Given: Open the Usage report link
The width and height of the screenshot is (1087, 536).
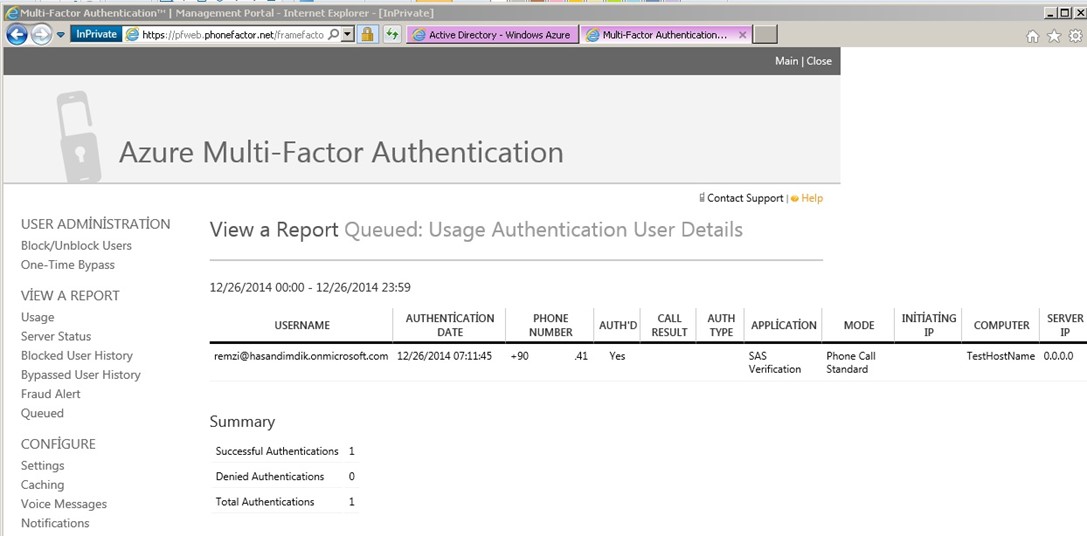Looking at the screenshot, I should [37, 318].
